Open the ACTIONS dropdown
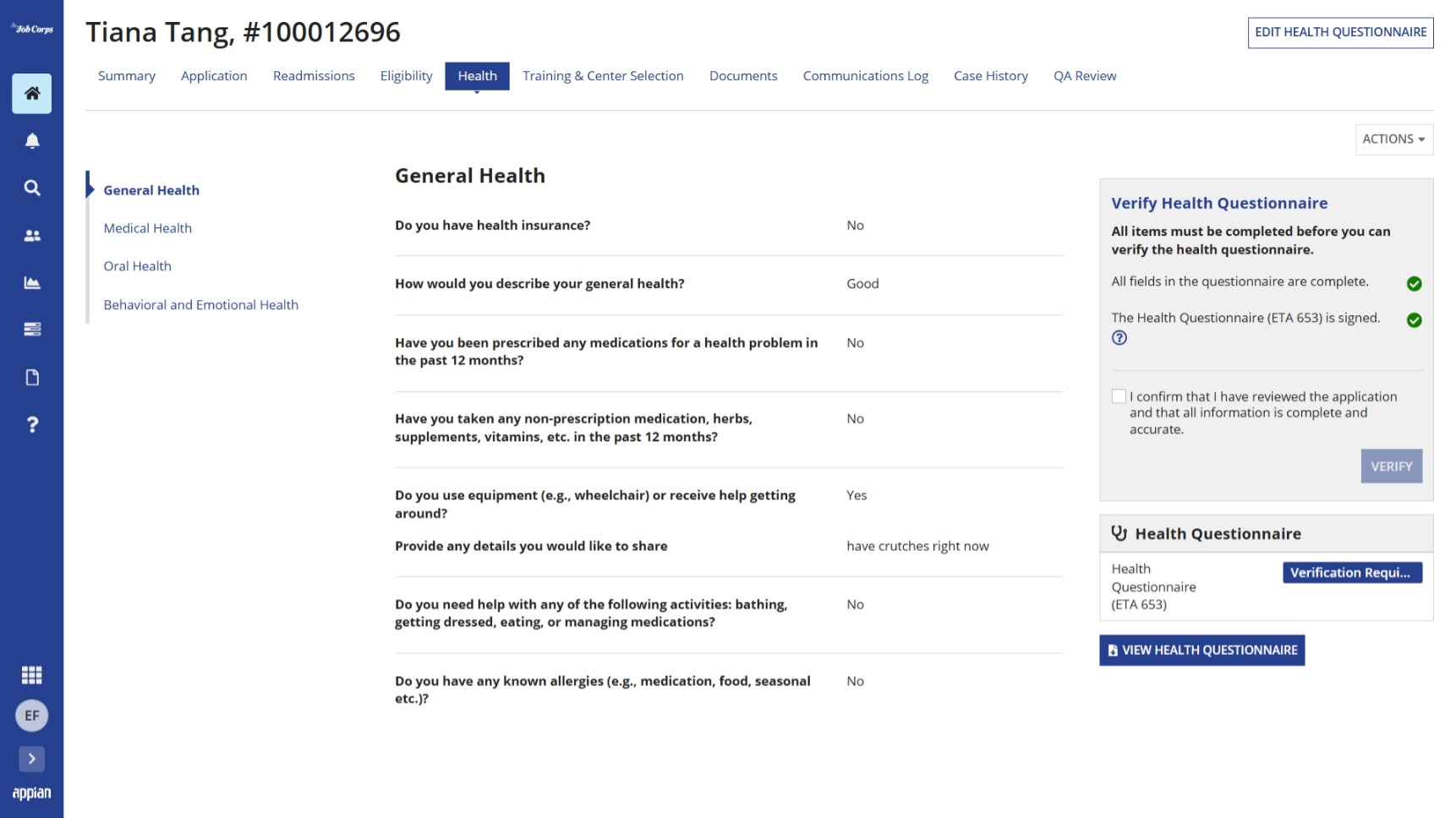This screenshot has width=1456, height=818. [1394, 139]
